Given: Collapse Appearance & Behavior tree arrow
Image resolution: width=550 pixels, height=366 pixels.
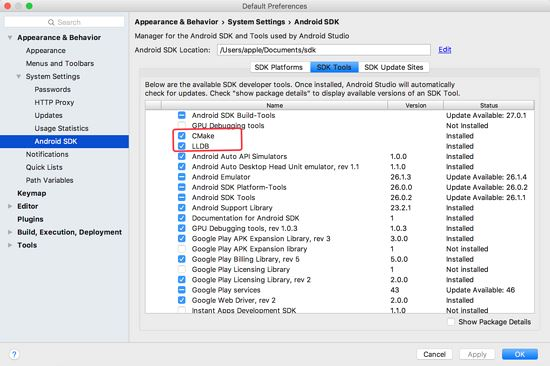Looking at the screenshot, I should pos(10,37).
